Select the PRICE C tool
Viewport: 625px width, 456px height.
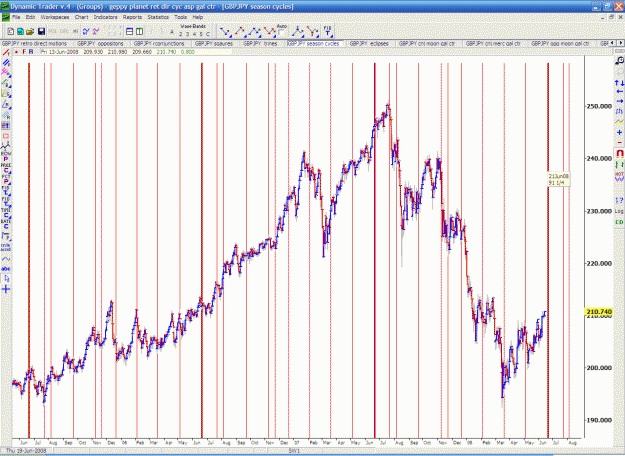tap(6, 168)
